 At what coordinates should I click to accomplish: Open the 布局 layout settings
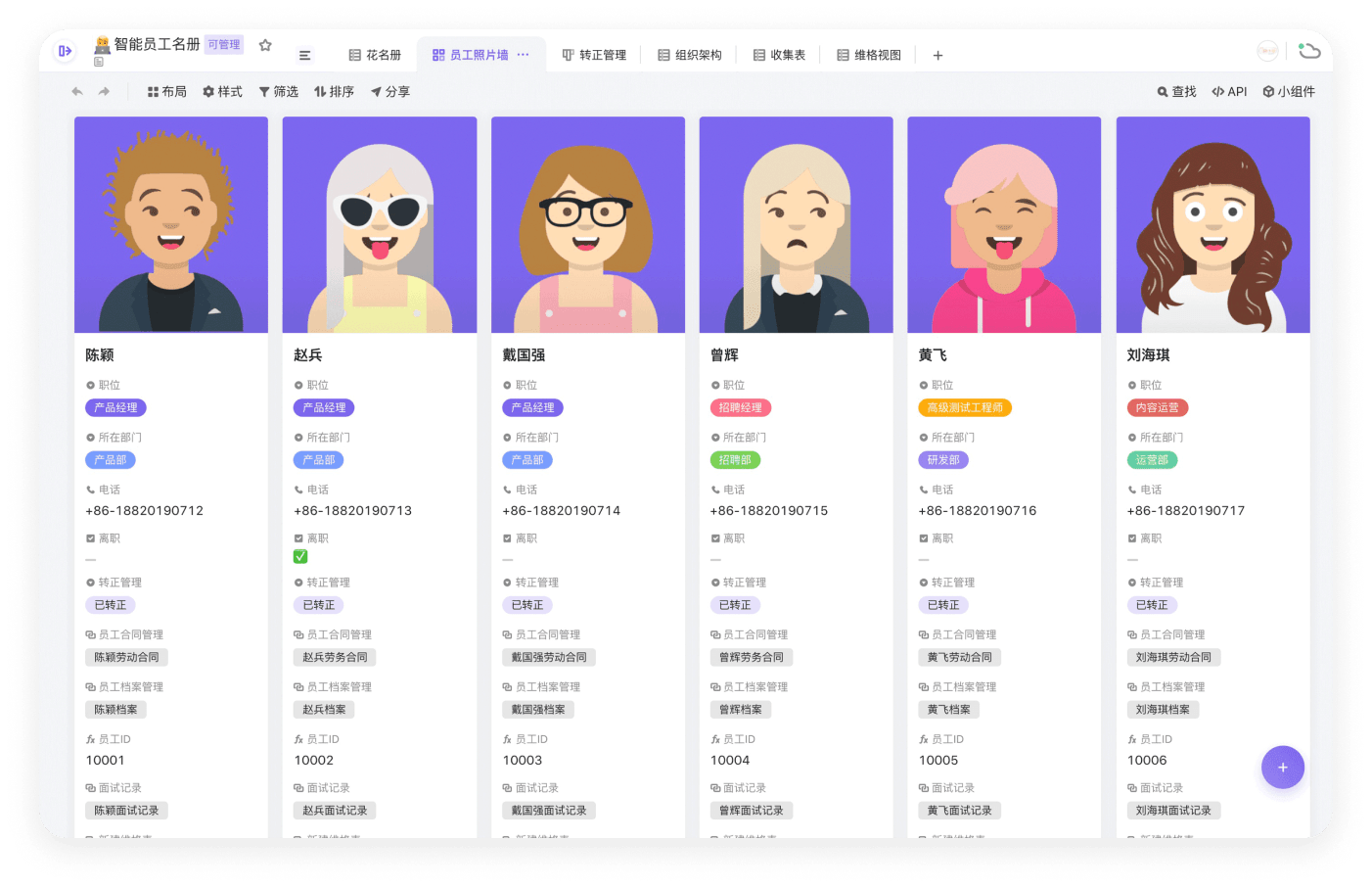[167, 91]
